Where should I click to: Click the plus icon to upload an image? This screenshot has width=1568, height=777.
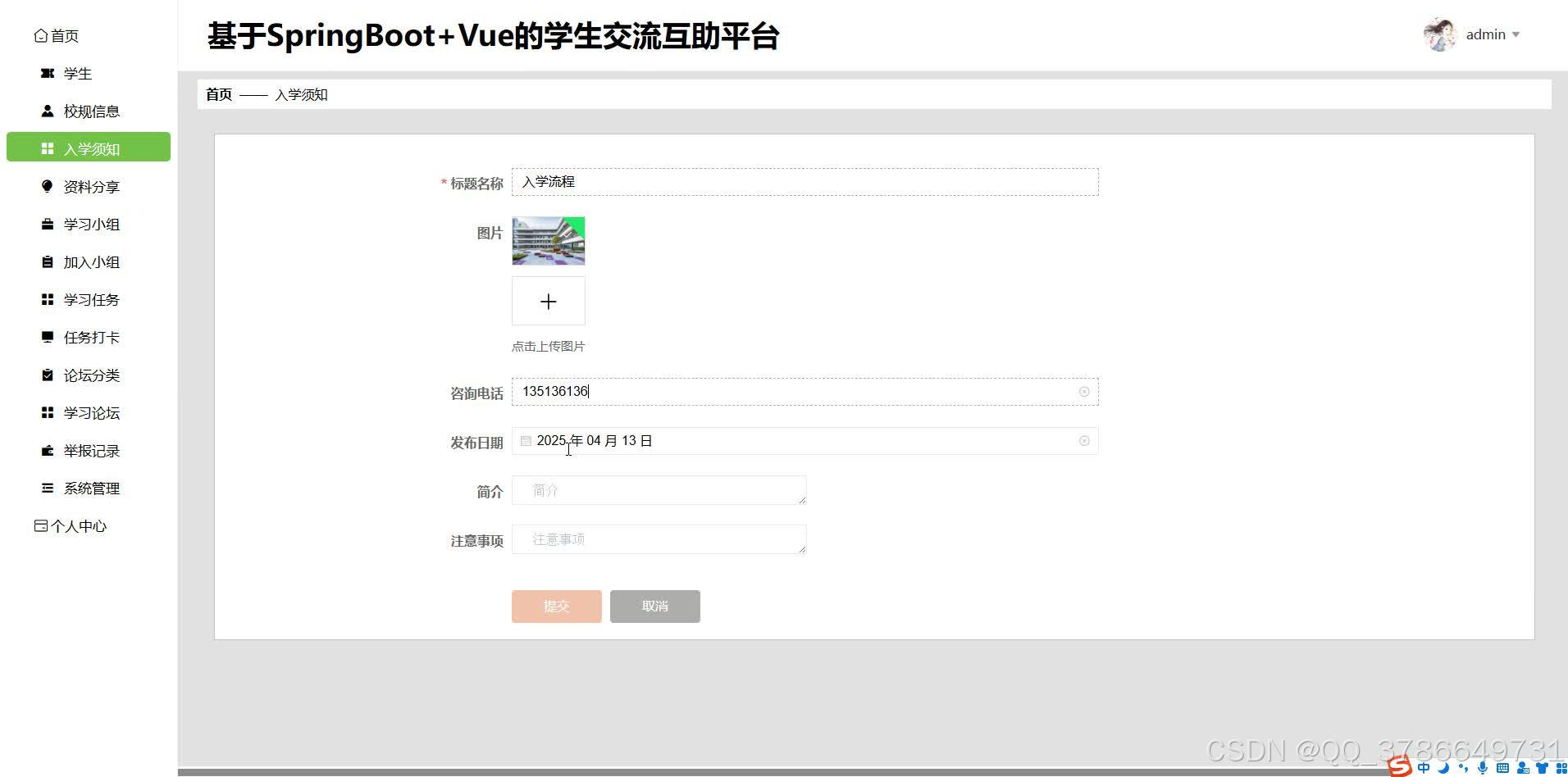pos(548,301)
